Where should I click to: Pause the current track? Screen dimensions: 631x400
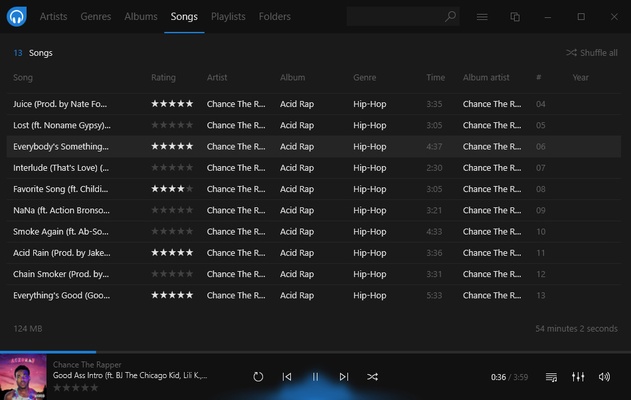pos(315,377)
